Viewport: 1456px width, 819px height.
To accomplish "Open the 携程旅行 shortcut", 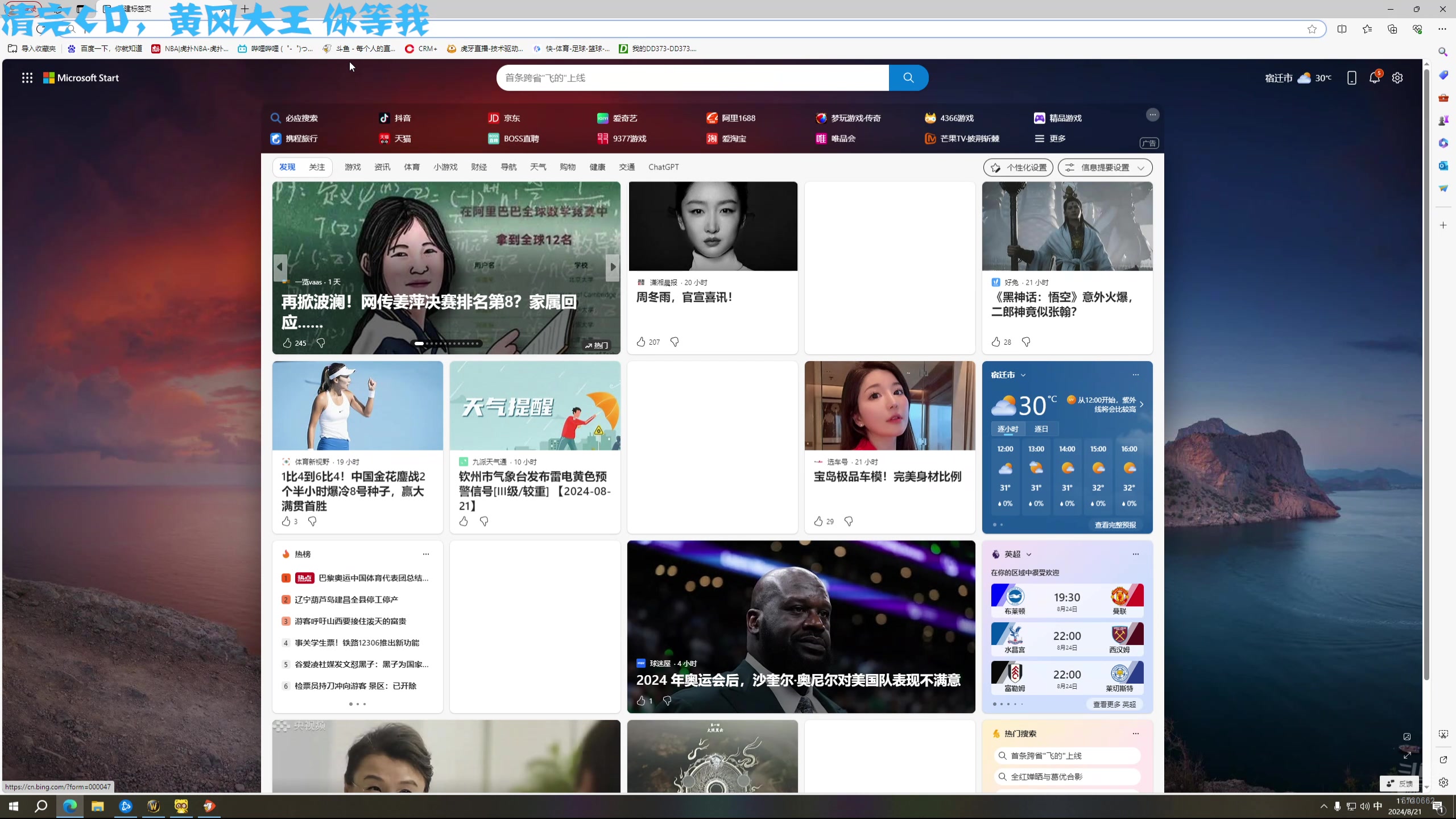I will (294, 138).
